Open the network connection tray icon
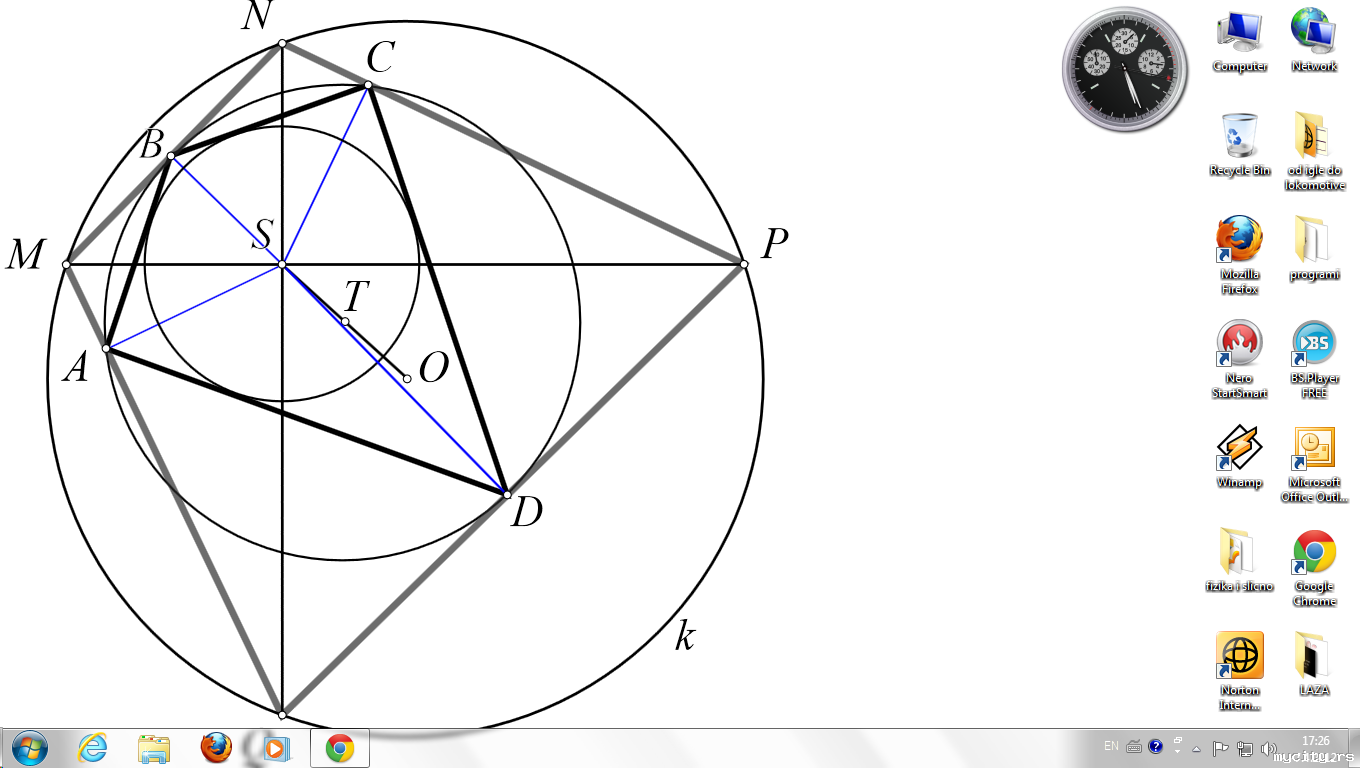The height and width of the screenshot is (768, 1360). pyautogui.click(x=1245, y=748)
